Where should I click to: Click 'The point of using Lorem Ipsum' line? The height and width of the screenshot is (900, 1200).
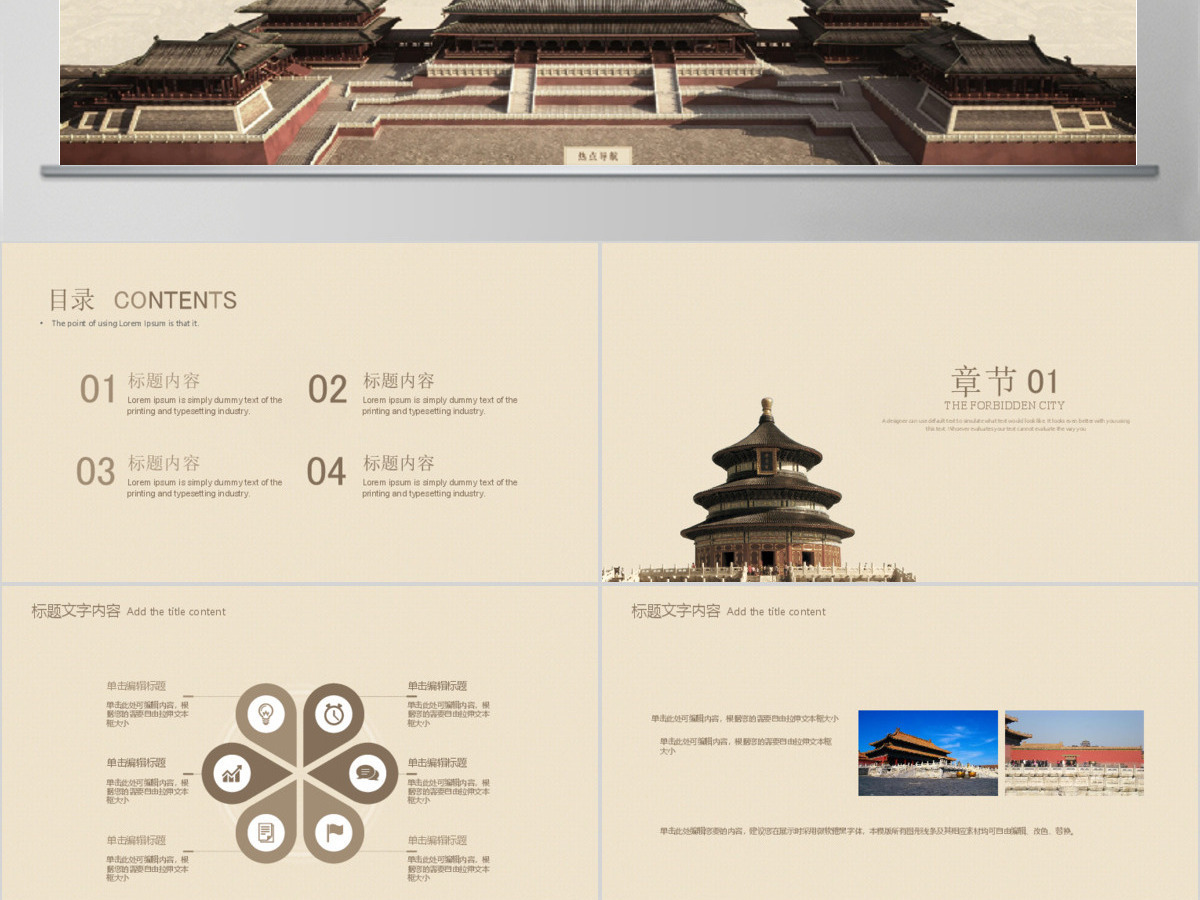coord(125,324)
